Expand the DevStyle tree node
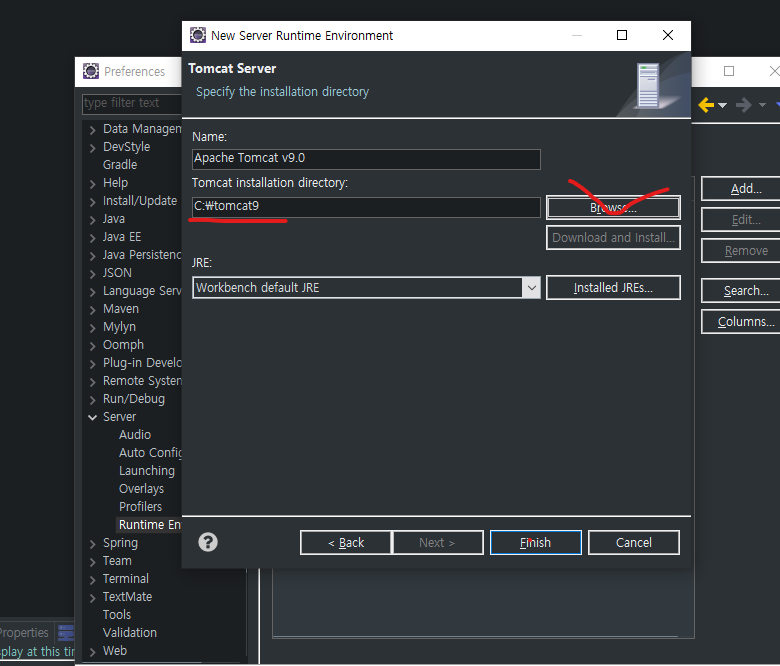This screenshot has height=666, width=780. click(x=93, y=148)
